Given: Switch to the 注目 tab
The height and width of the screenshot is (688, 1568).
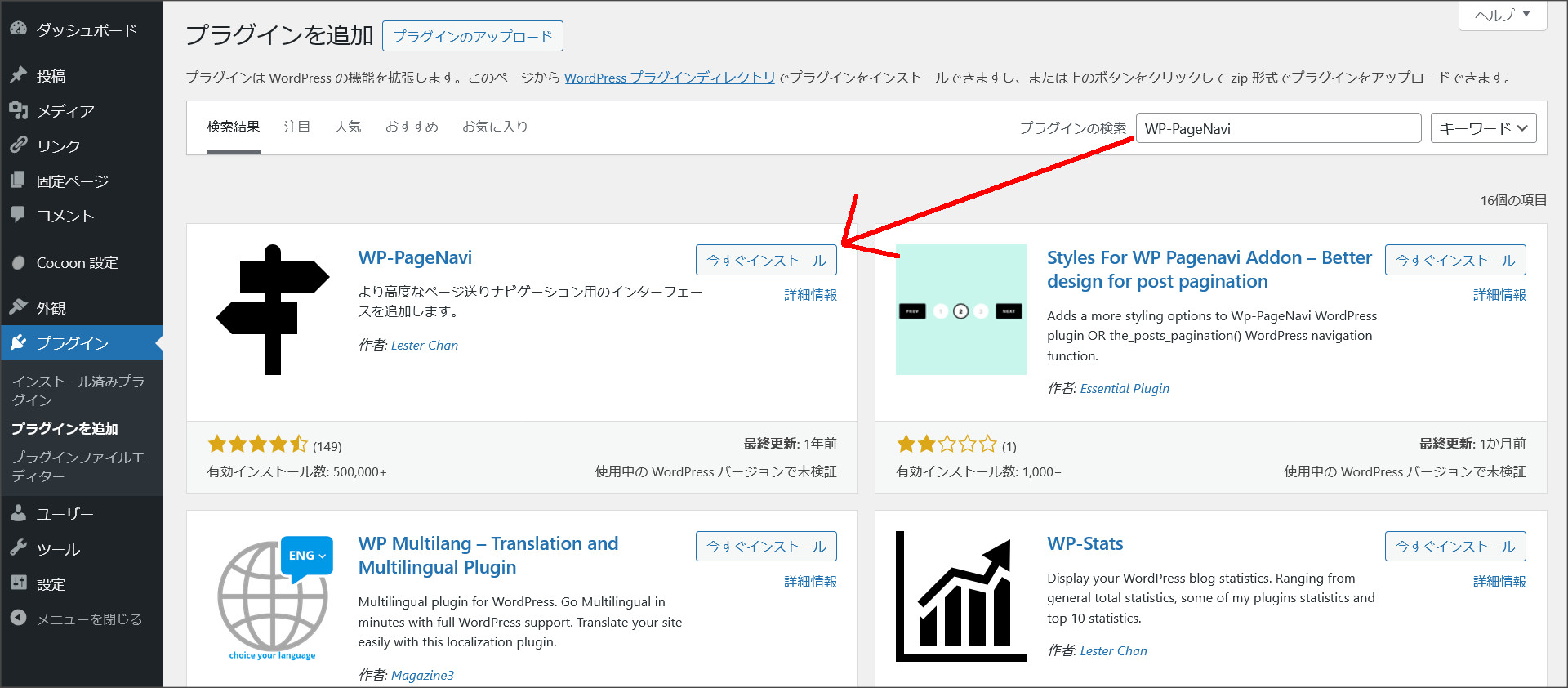Looking at the screenshot, I should click(x=297, y=127).
